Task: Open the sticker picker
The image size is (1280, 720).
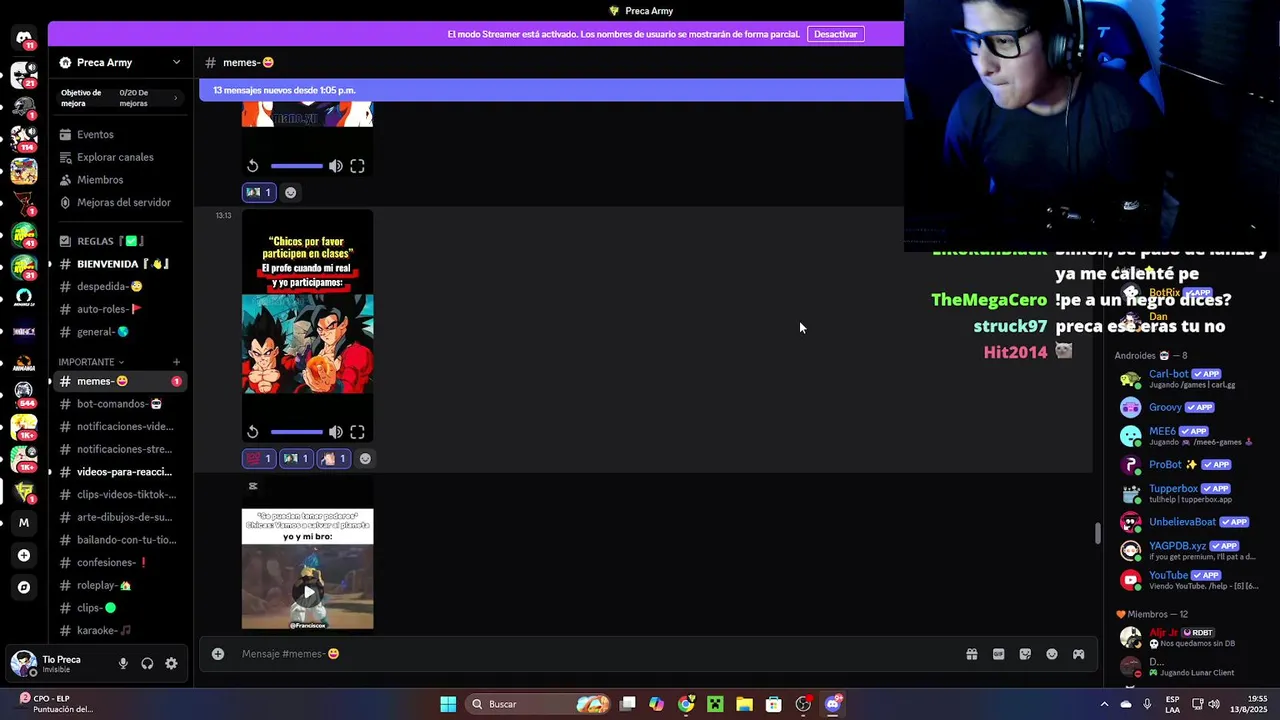Action: point(1025,654)
